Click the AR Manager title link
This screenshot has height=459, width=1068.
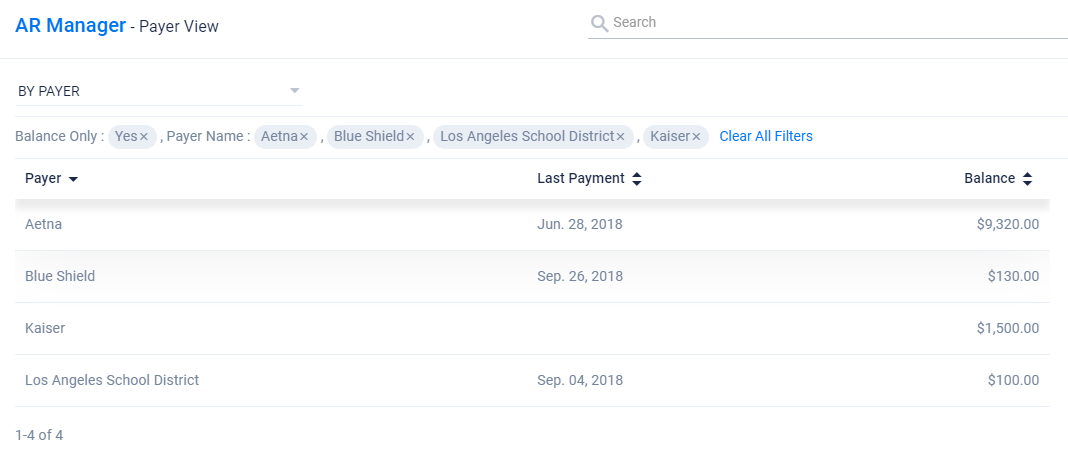pos(70,25)
